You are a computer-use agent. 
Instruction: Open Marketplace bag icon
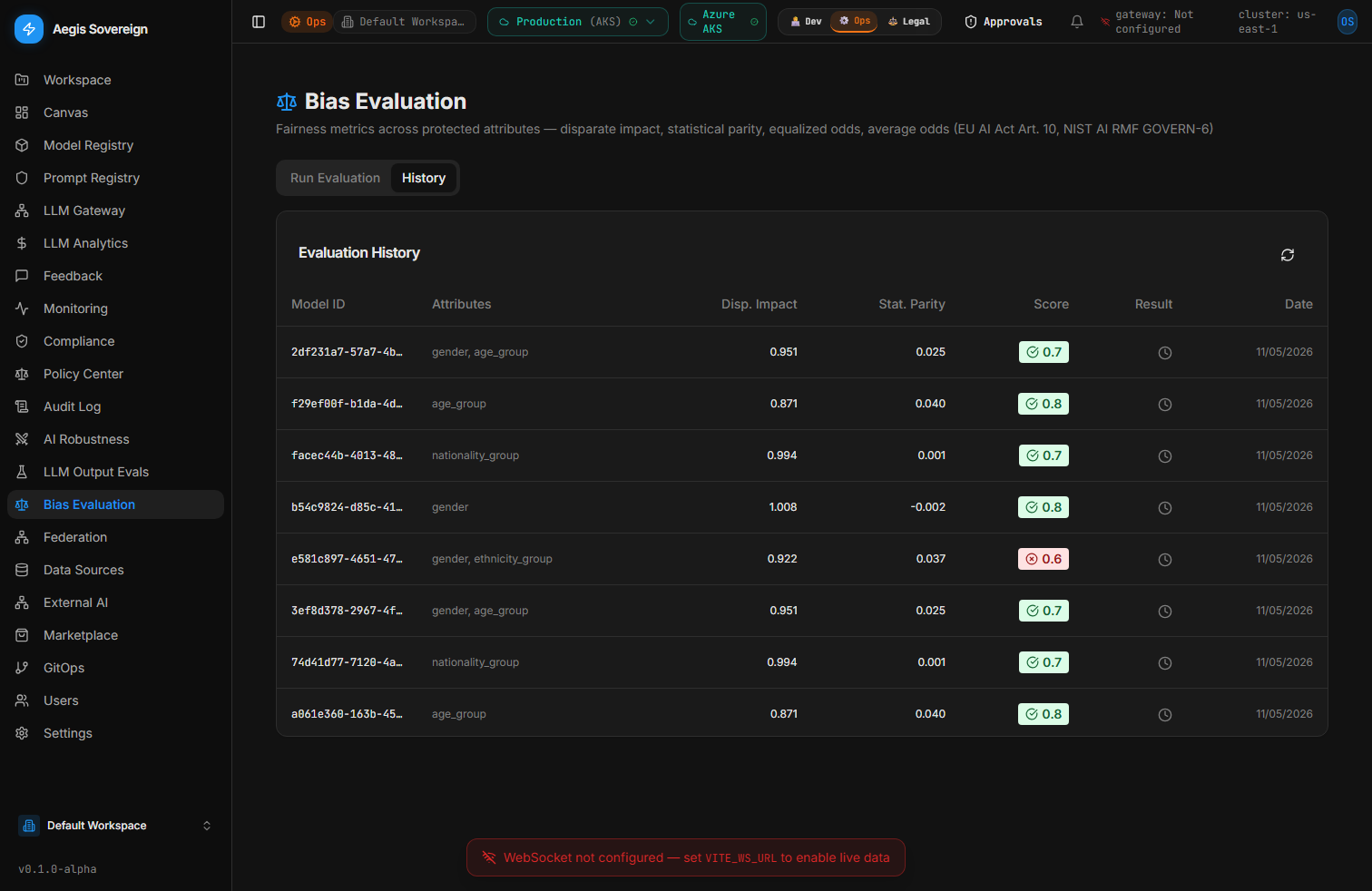pyautogui.click(x=22, y=635)
